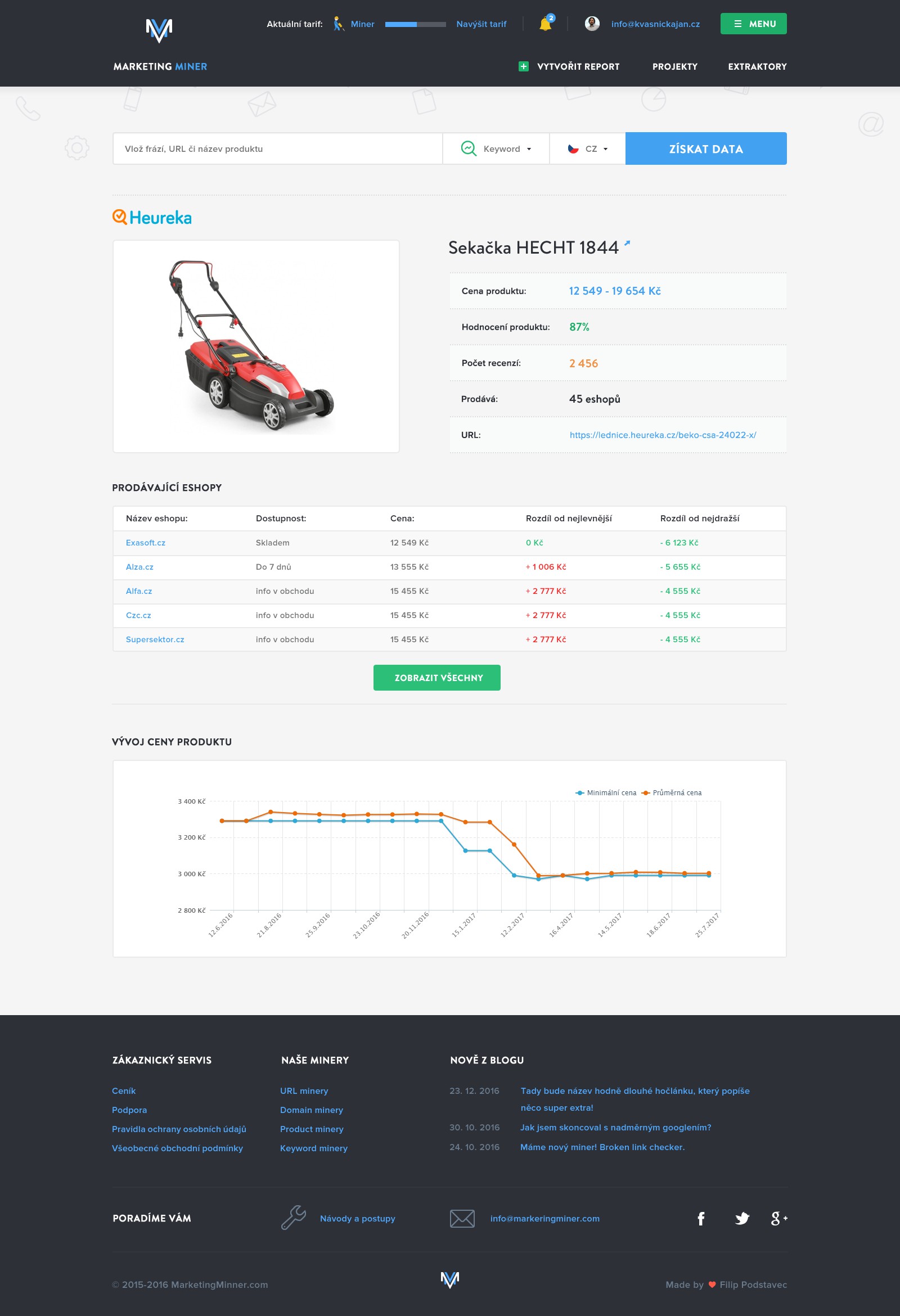Toggle Minimální cena legend series
900x1316 pixels.
coord(605,793)
